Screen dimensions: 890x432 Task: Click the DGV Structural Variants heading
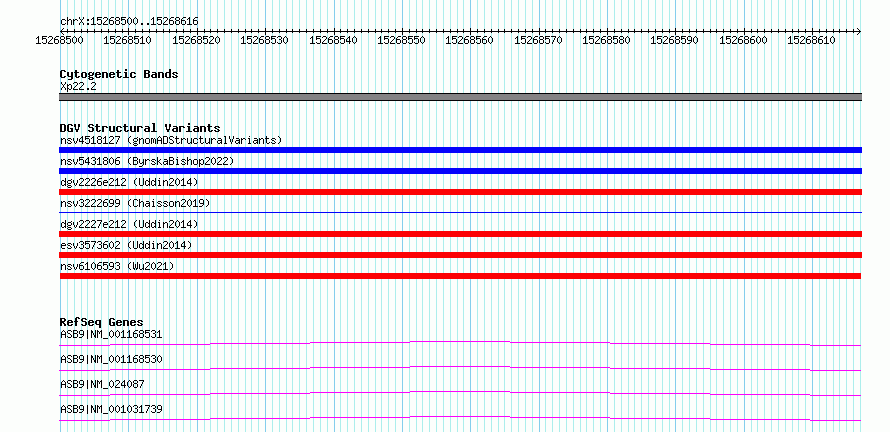click(x=140, y=128)
